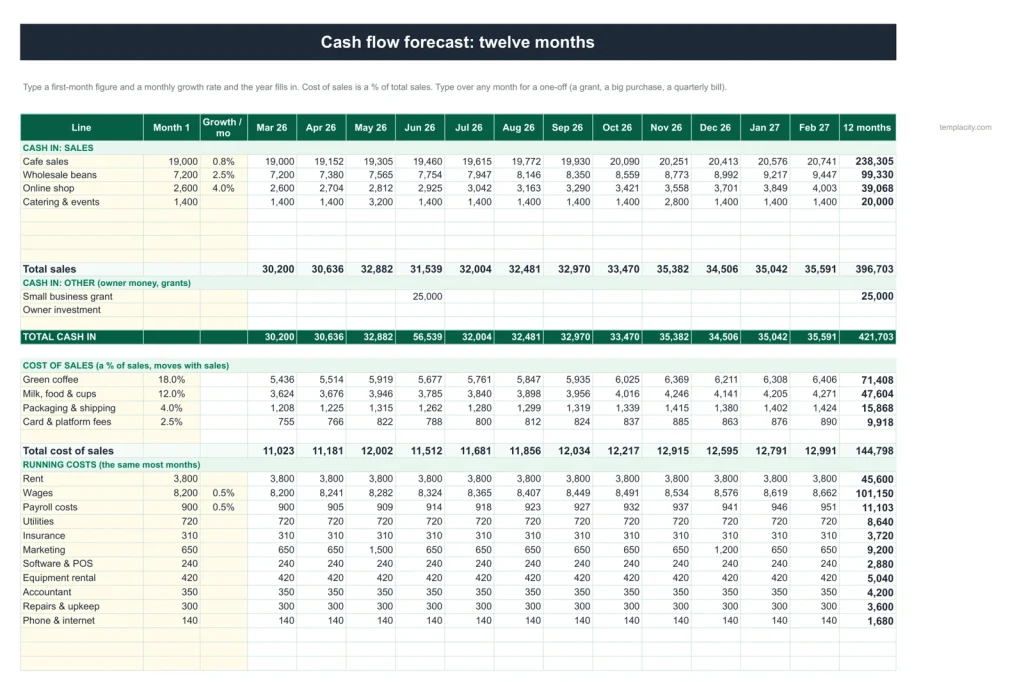Click TOTAL CASH IN 12-month total 421,703
This screenshot has width=1024, height=682.
click(x=876, y=337)
